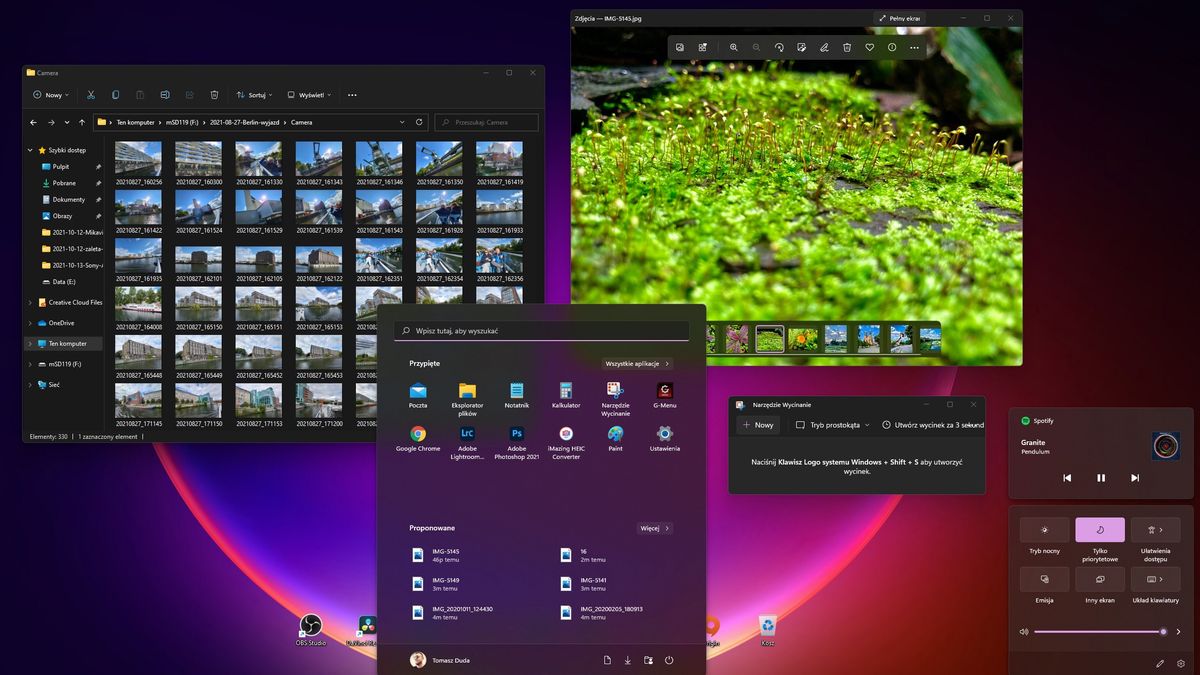Skip to next Spotify track
The width and height of the screenshot is (1200, 675).
coord(1135,478)
